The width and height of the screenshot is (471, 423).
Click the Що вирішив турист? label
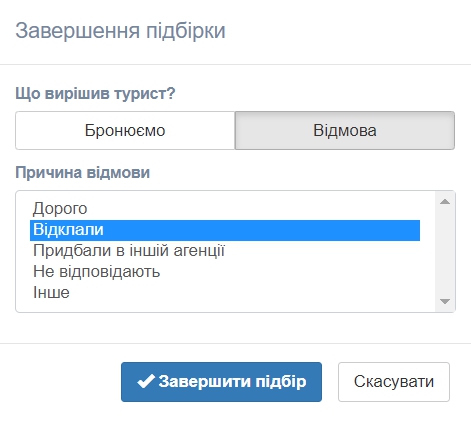click(95, 93)
